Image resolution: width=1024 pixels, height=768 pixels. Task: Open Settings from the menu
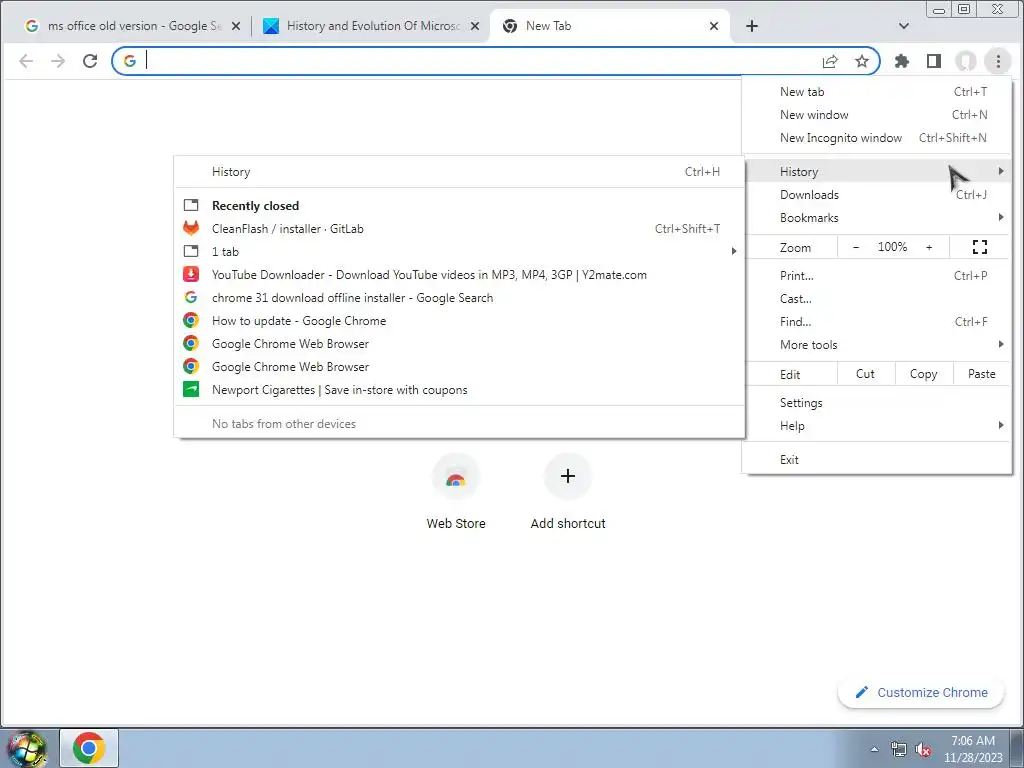[x=876, y=403]
